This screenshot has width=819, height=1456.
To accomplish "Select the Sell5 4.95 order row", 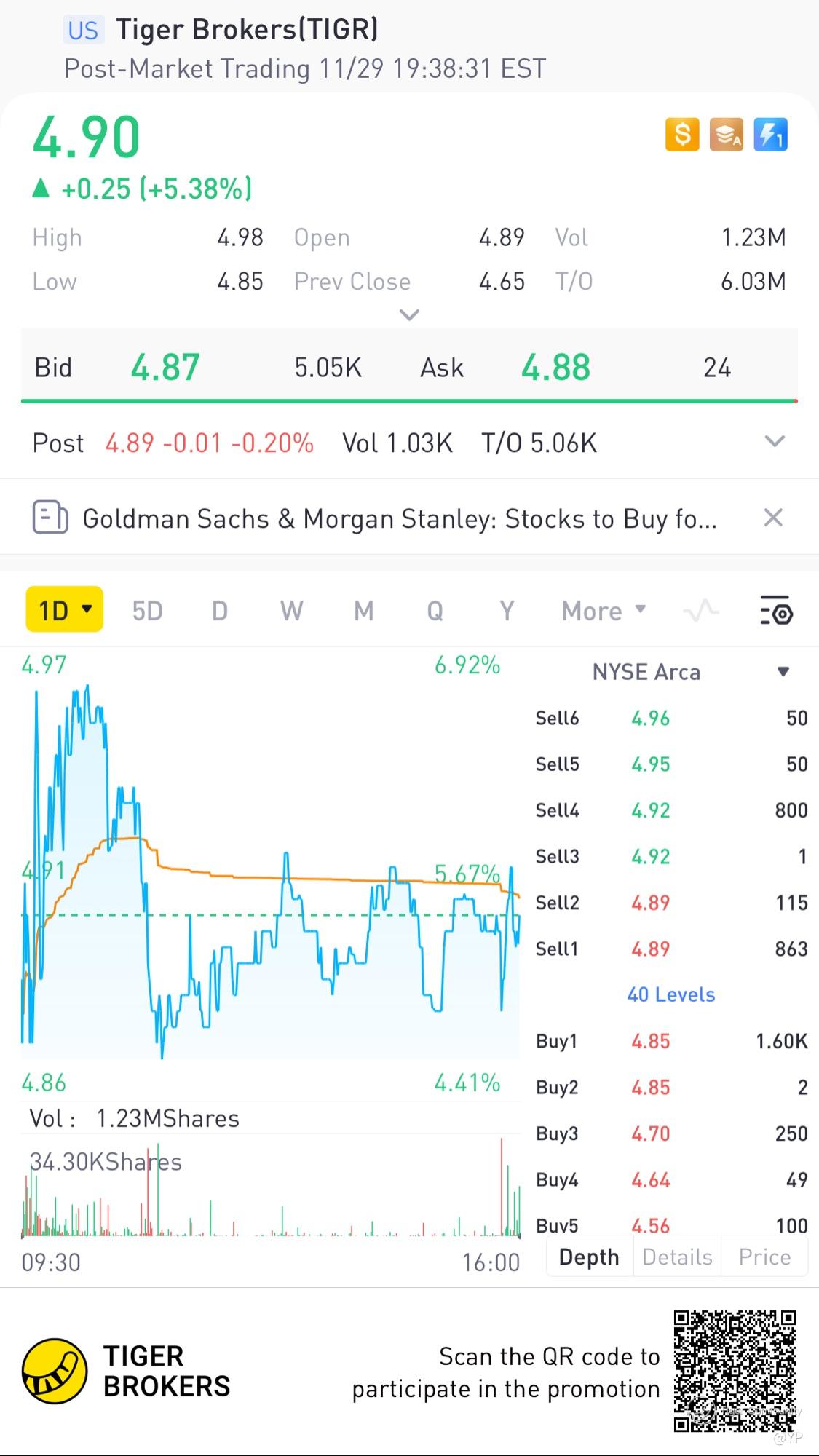I will [671, 764].
